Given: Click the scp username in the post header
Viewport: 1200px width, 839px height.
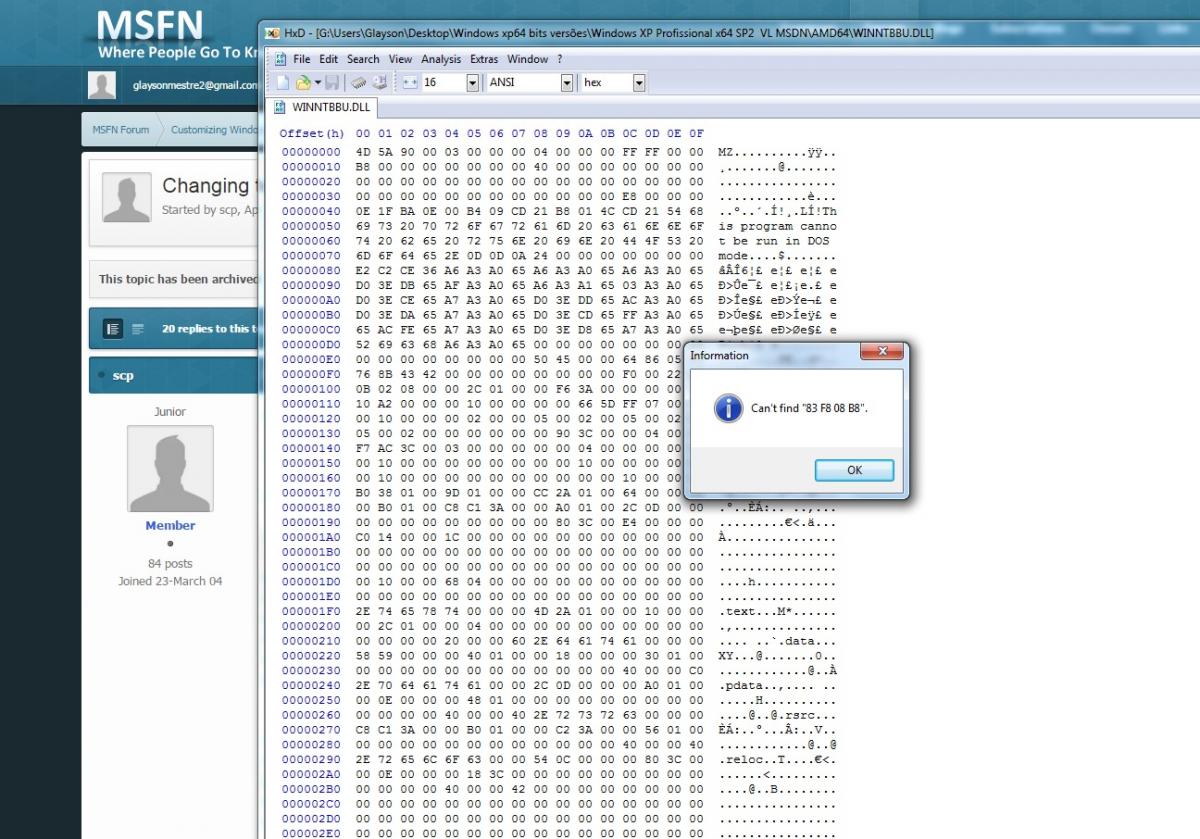Looking at the screenshot, I should [x=123, y=376].
